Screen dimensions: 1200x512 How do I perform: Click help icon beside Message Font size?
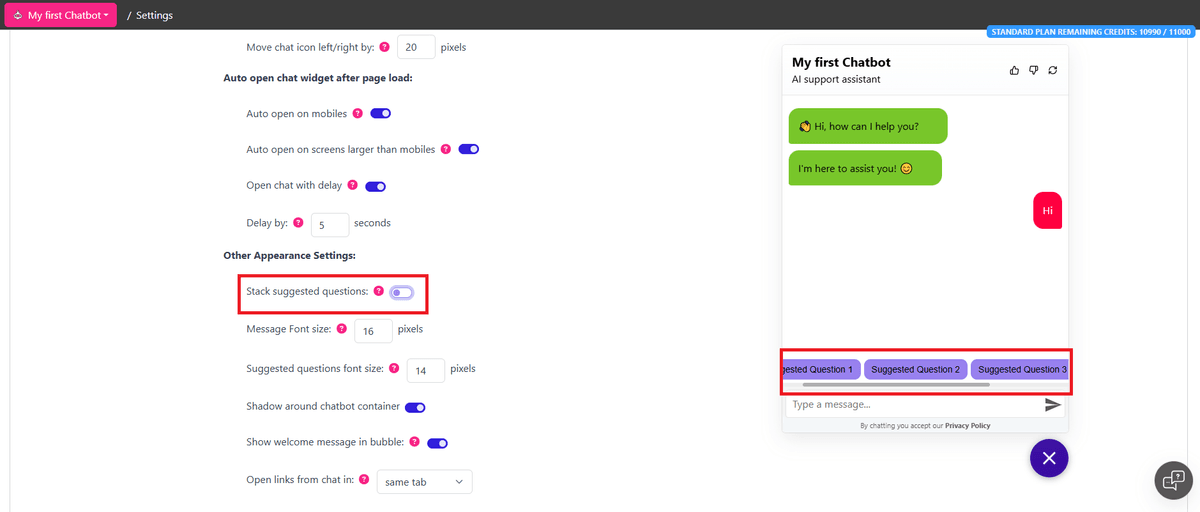[342, 328]
